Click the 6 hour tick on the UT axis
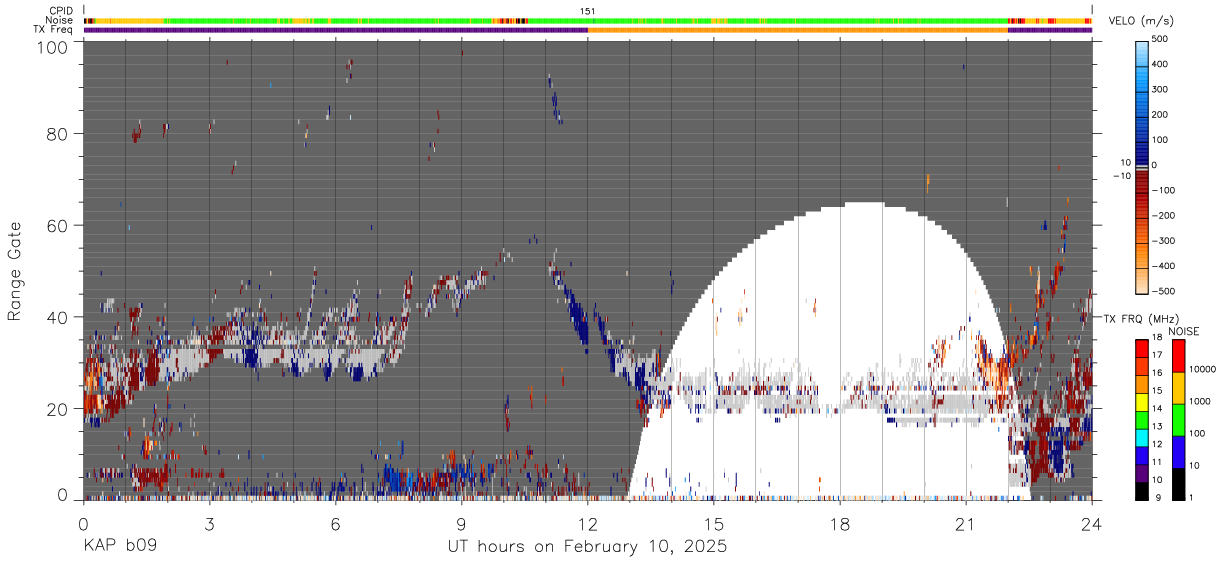The width and height of the screenshot is (1228, 567). (336, 523)
